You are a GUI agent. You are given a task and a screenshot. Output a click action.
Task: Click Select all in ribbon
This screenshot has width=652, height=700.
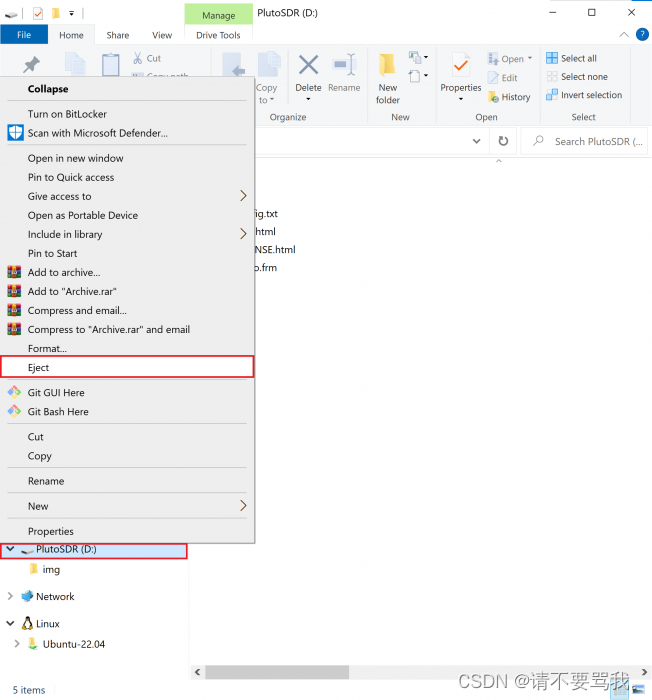coord(571,58)
